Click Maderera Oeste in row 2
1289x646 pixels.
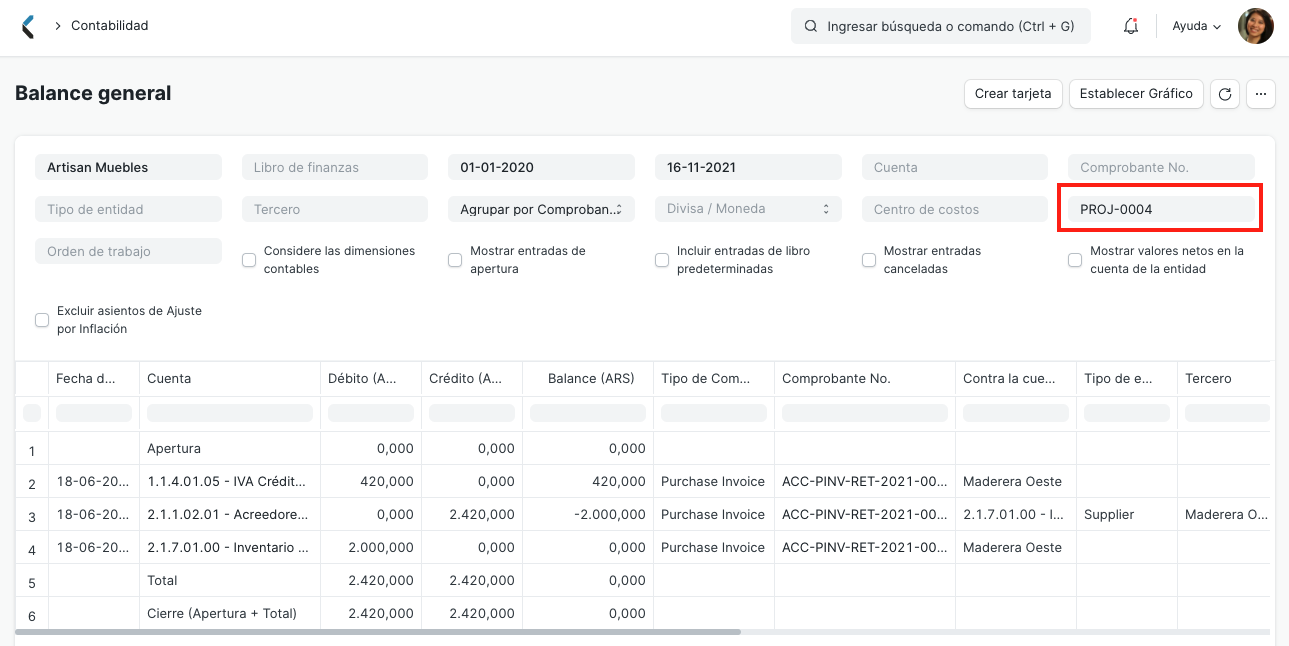pyautogui.click(x=1012, y=481)
